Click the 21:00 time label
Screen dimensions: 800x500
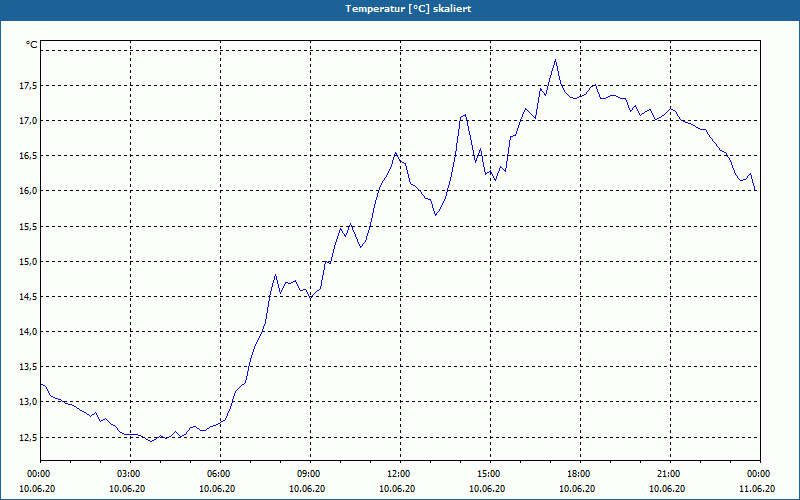pos(670,474)
